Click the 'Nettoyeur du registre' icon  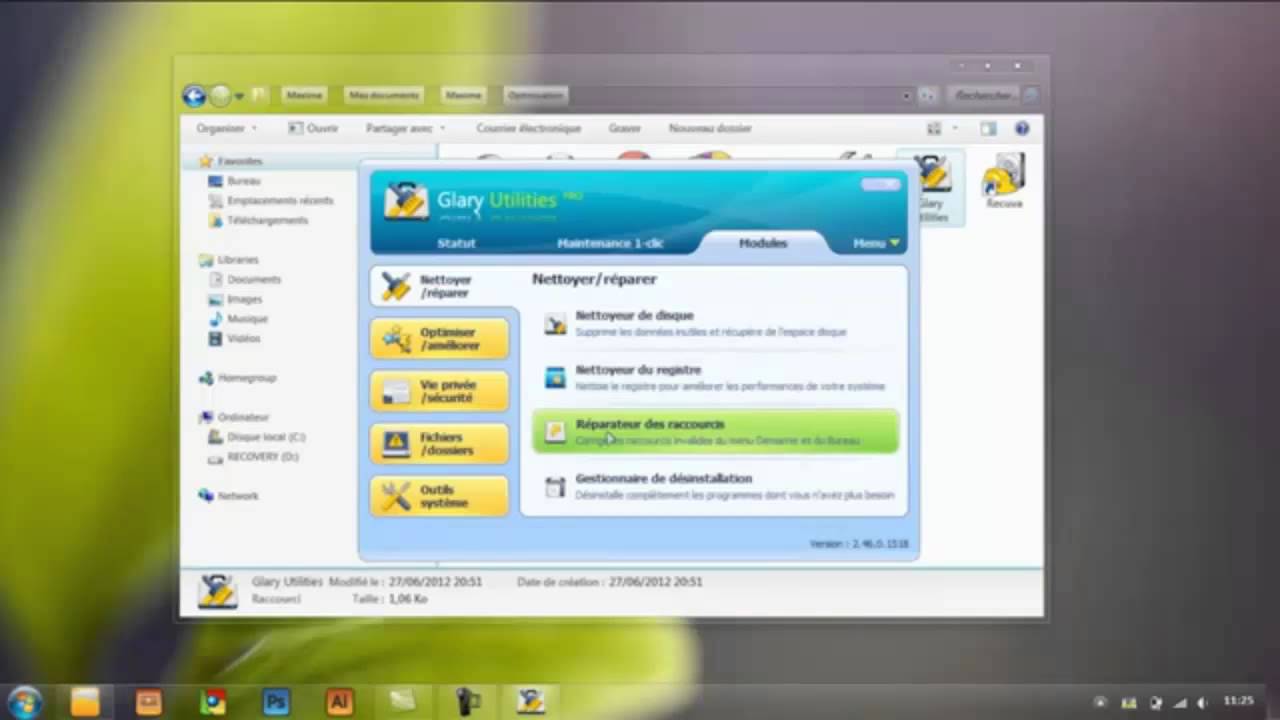click(555, 377)
